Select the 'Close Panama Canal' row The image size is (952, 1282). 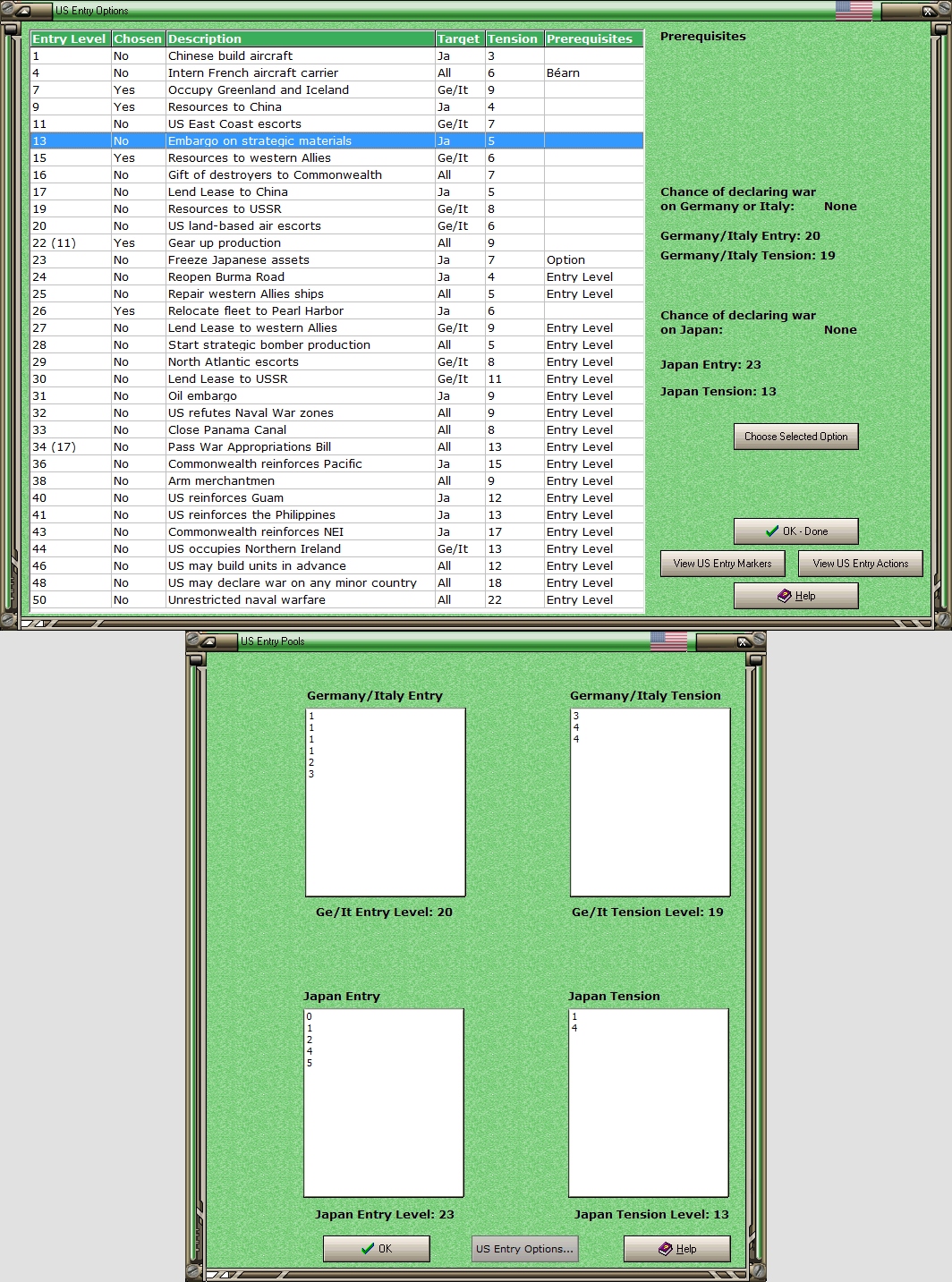tap(336, 429)
